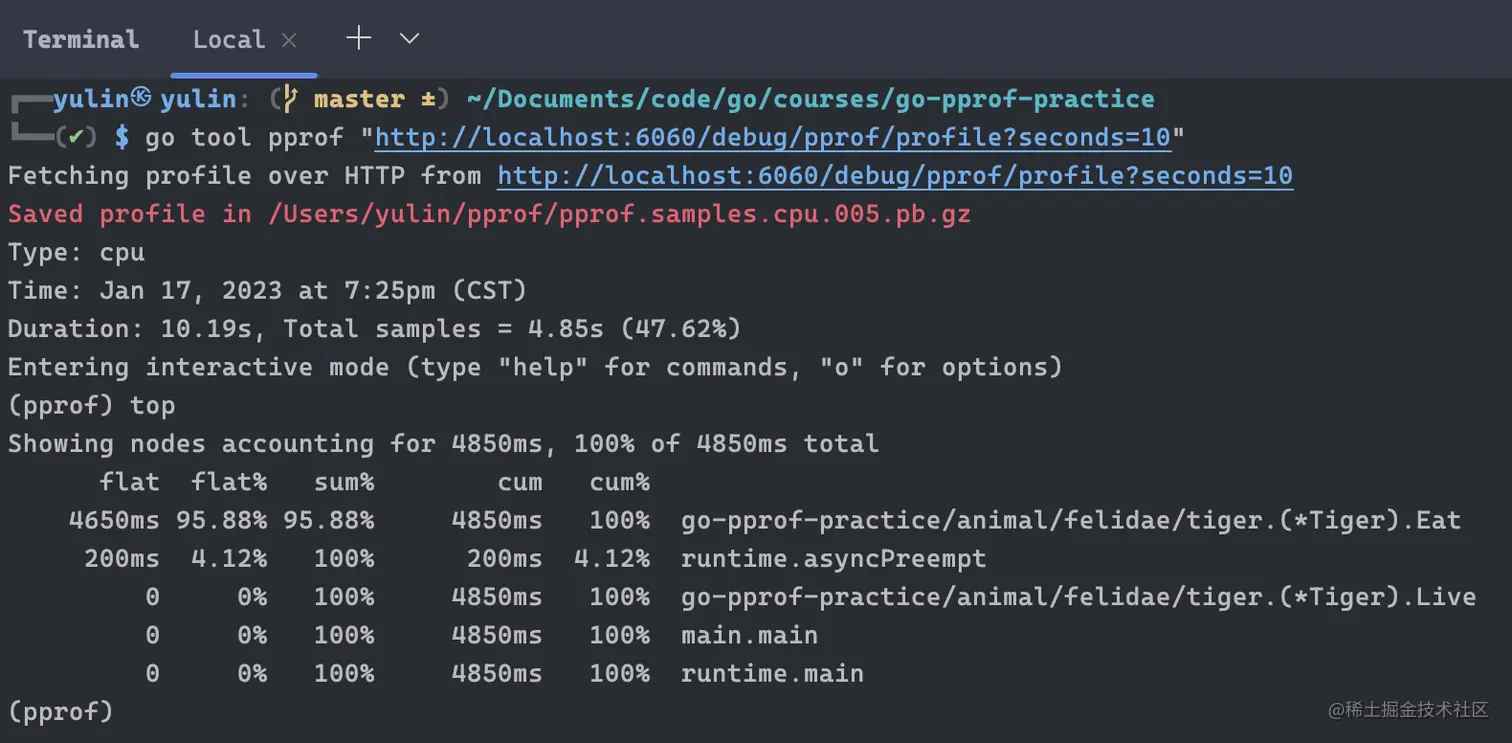This screenshot has width=1512, height=743.
Task: Click the empty (pprof) prompt at the bottom
Action: pos(61,711)
